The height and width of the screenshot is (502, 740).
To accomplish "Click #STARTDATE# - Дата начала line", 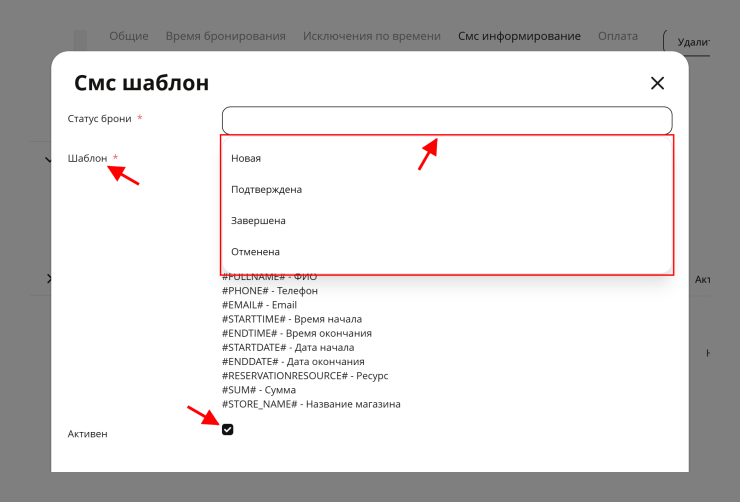I will (x=288, y=347).
